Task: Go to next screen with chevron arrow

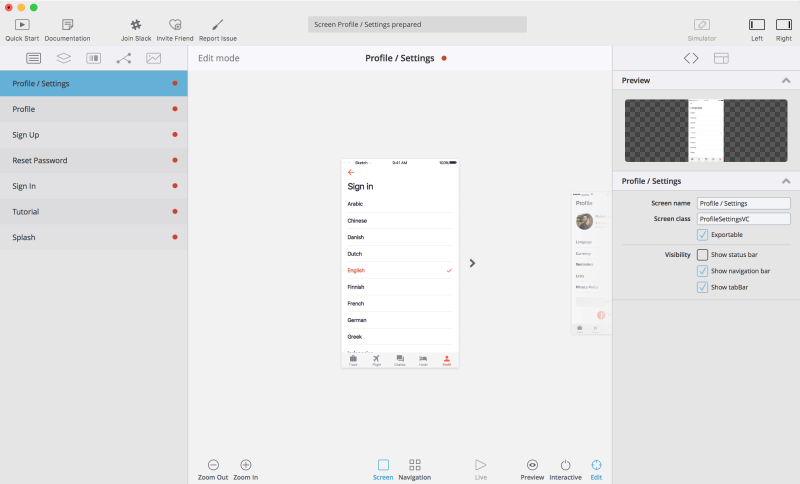Action: pyautogui.click(x=472, y=263)
